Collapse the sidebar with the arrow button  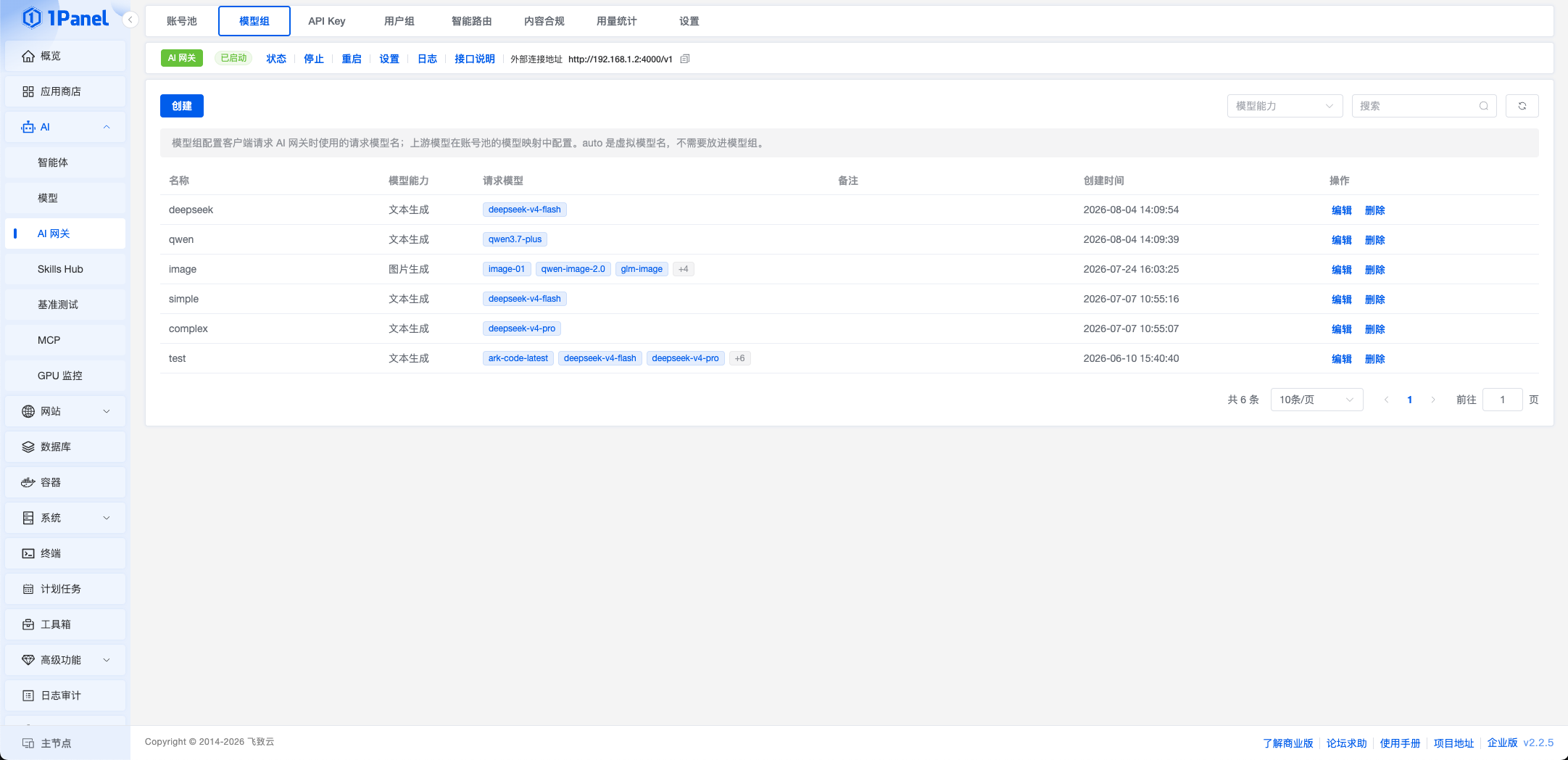(130, 20)
